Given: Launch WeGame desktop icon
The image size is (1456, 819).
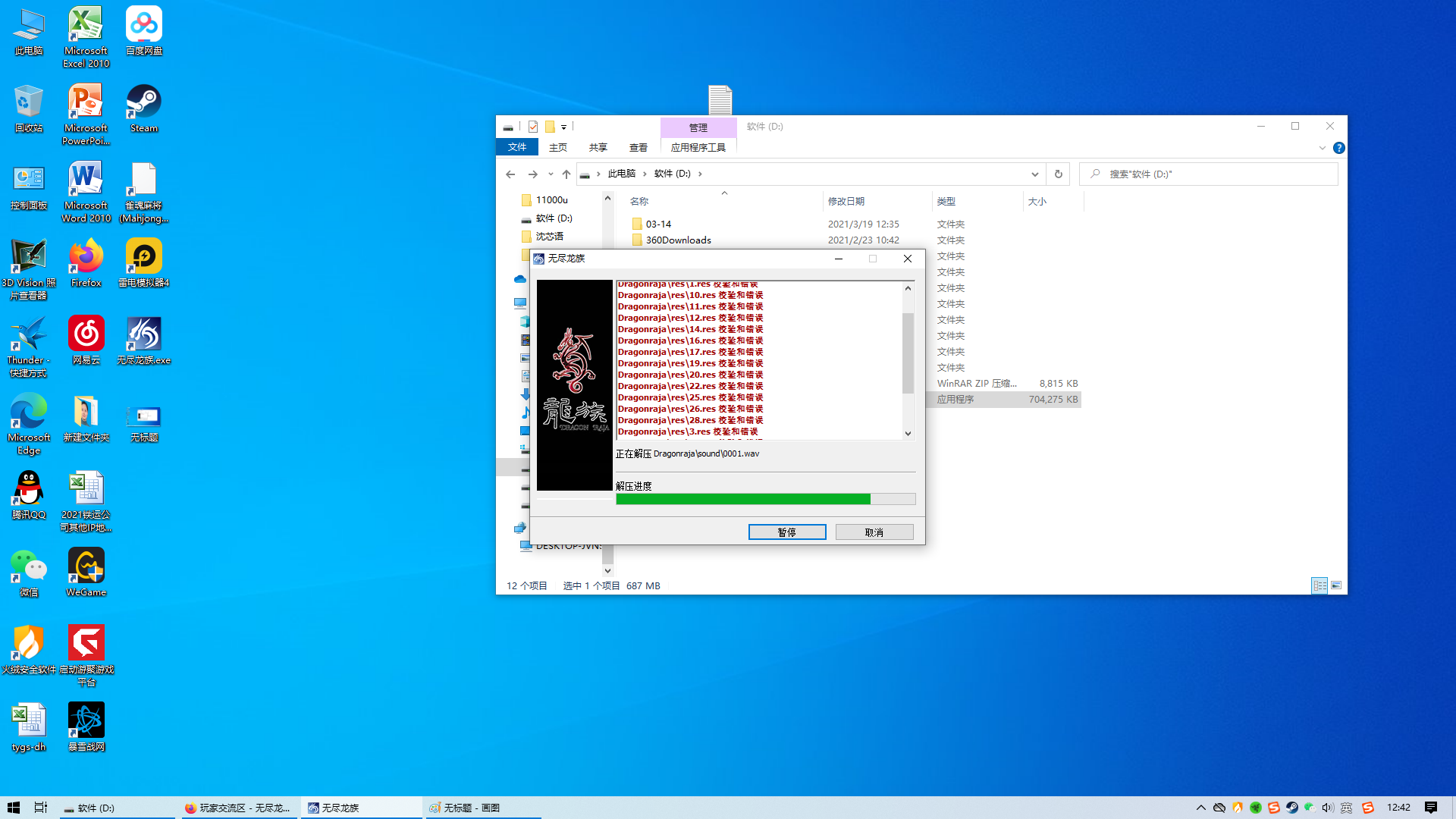Looking at the screenshot, I should (86, 573).
